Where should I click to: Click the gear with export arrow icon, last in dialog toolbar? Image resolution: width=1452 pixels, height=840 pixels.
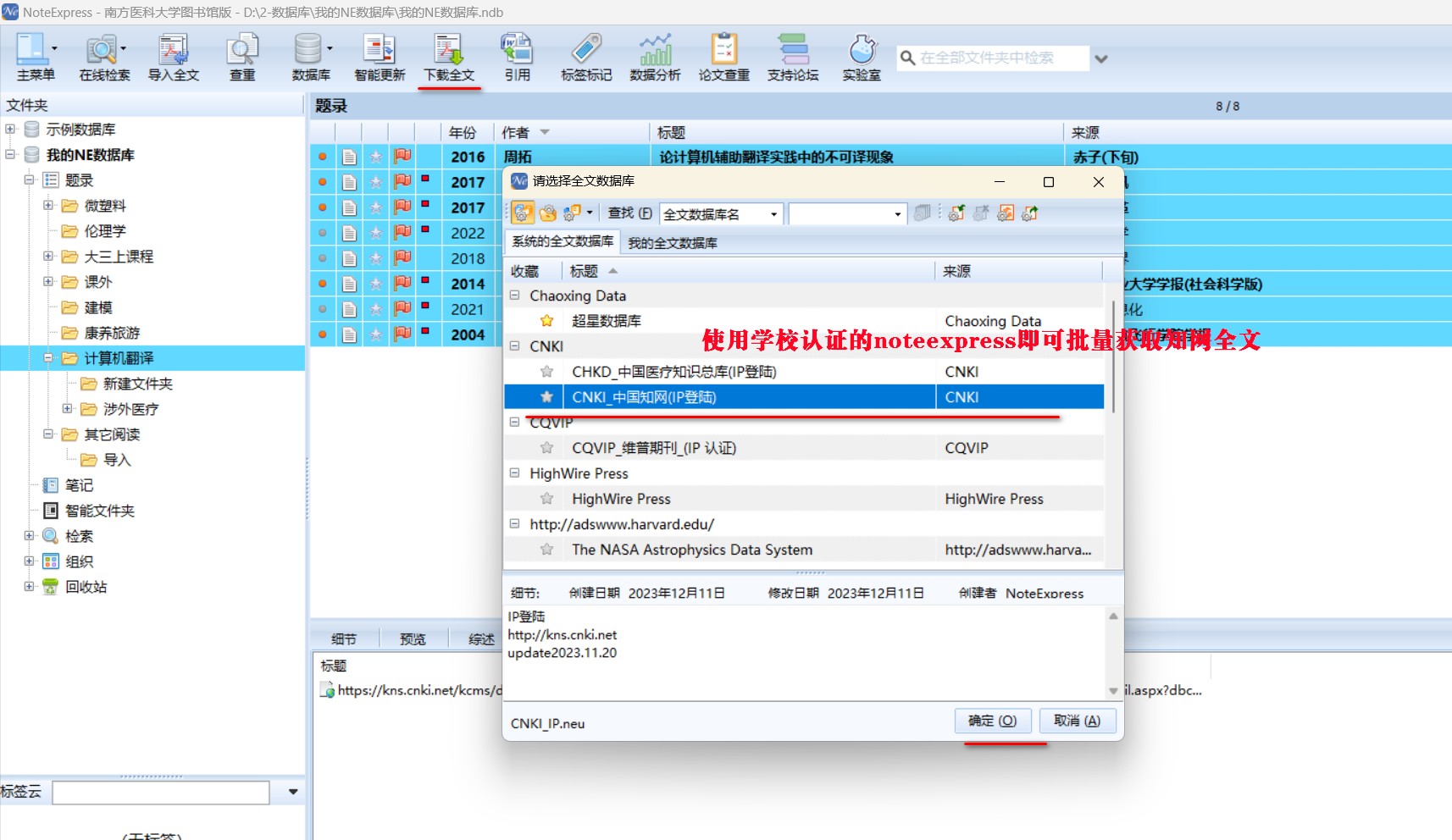tap(1030, 213)
